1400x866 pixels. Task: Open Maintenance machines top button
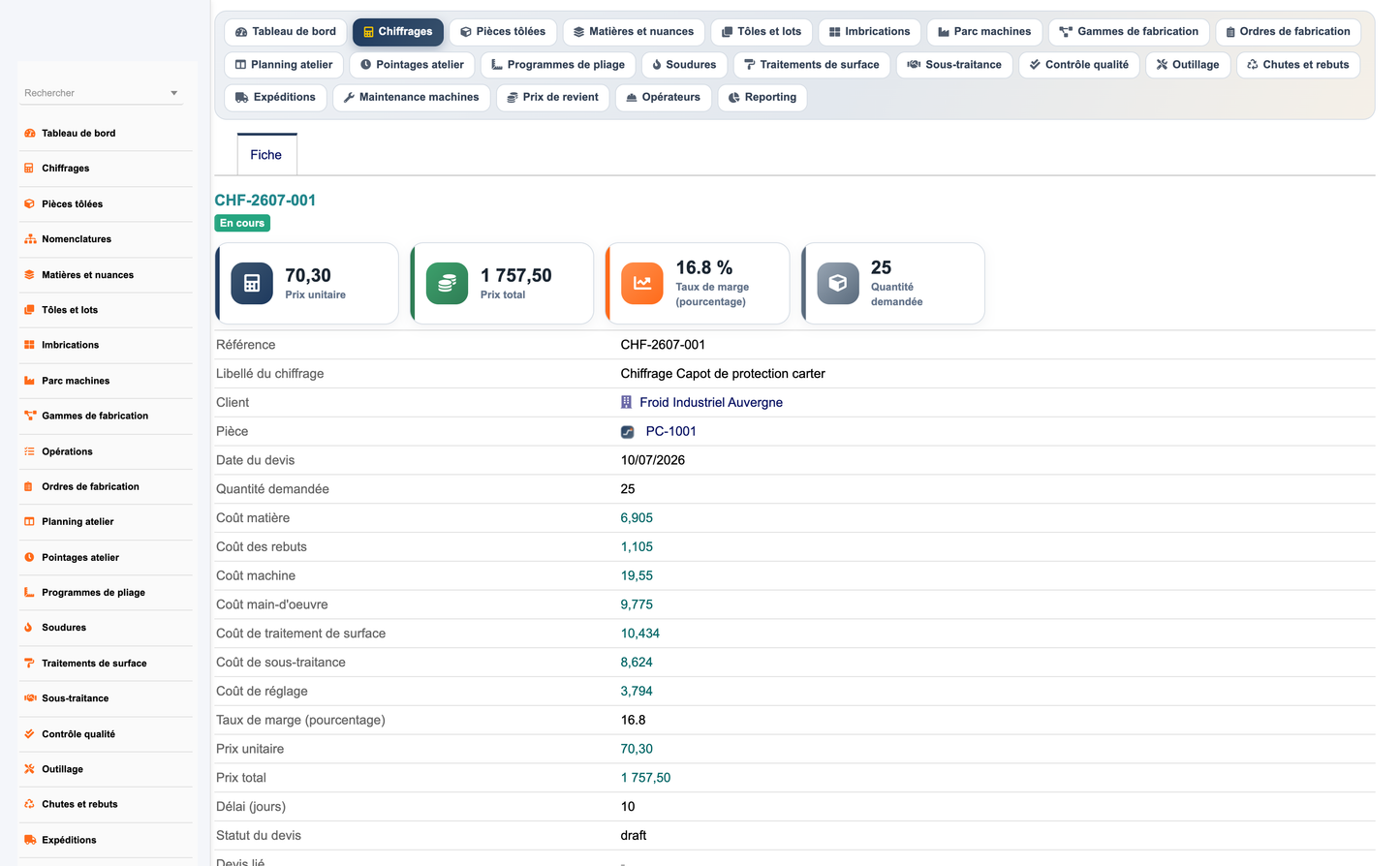point(412,98)
